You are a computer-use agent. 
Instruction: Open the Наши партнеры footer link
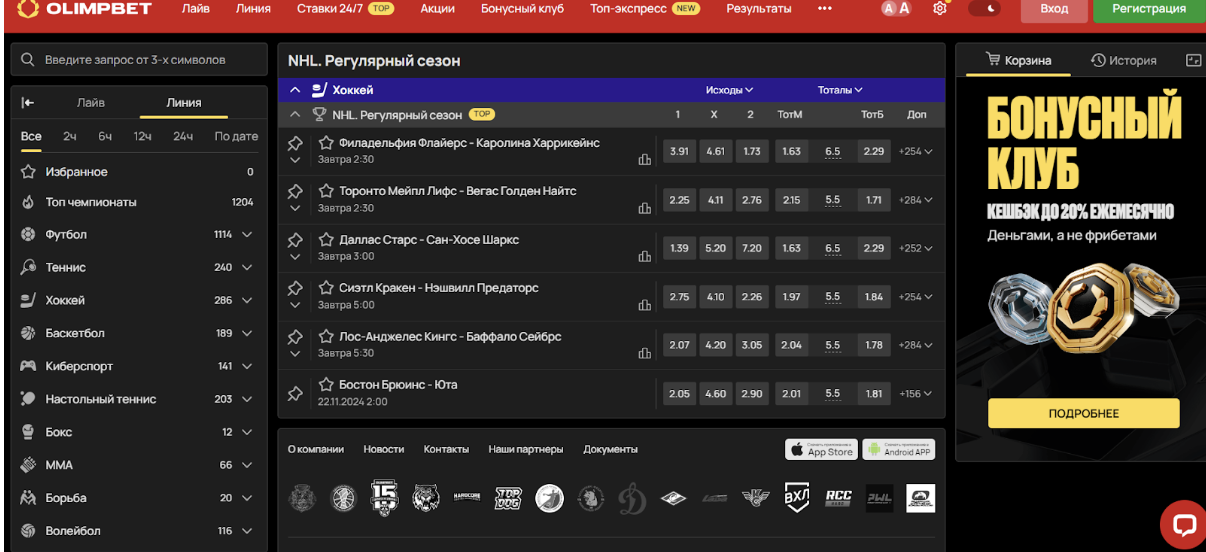click(526, 450)
